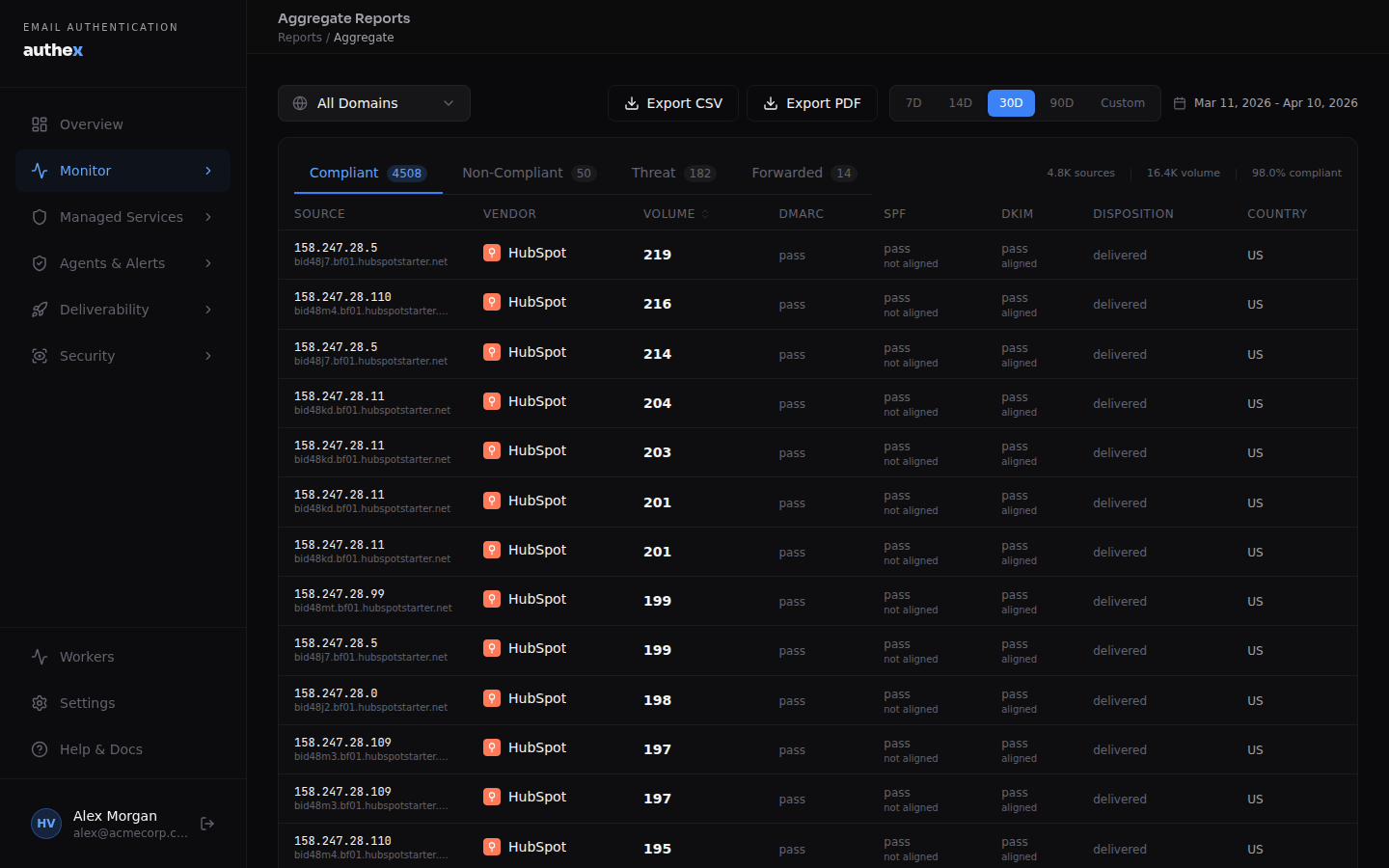Click the Export PDF button
Screen dimensions: 1389x868
(812, 103)
